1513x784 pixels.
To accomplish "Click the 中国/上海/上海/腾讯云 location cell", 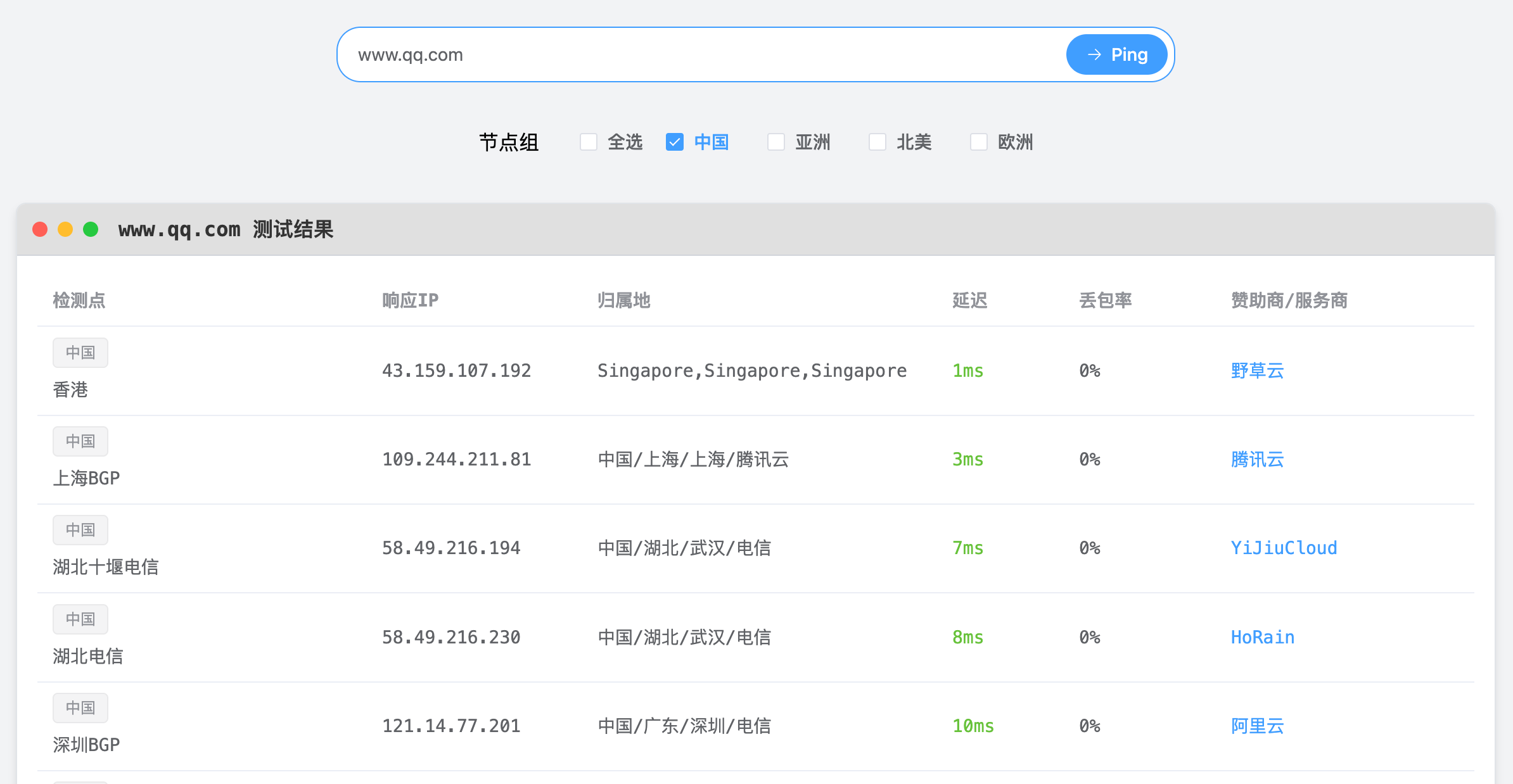I will pyautogui.click(x=693, y=459).
